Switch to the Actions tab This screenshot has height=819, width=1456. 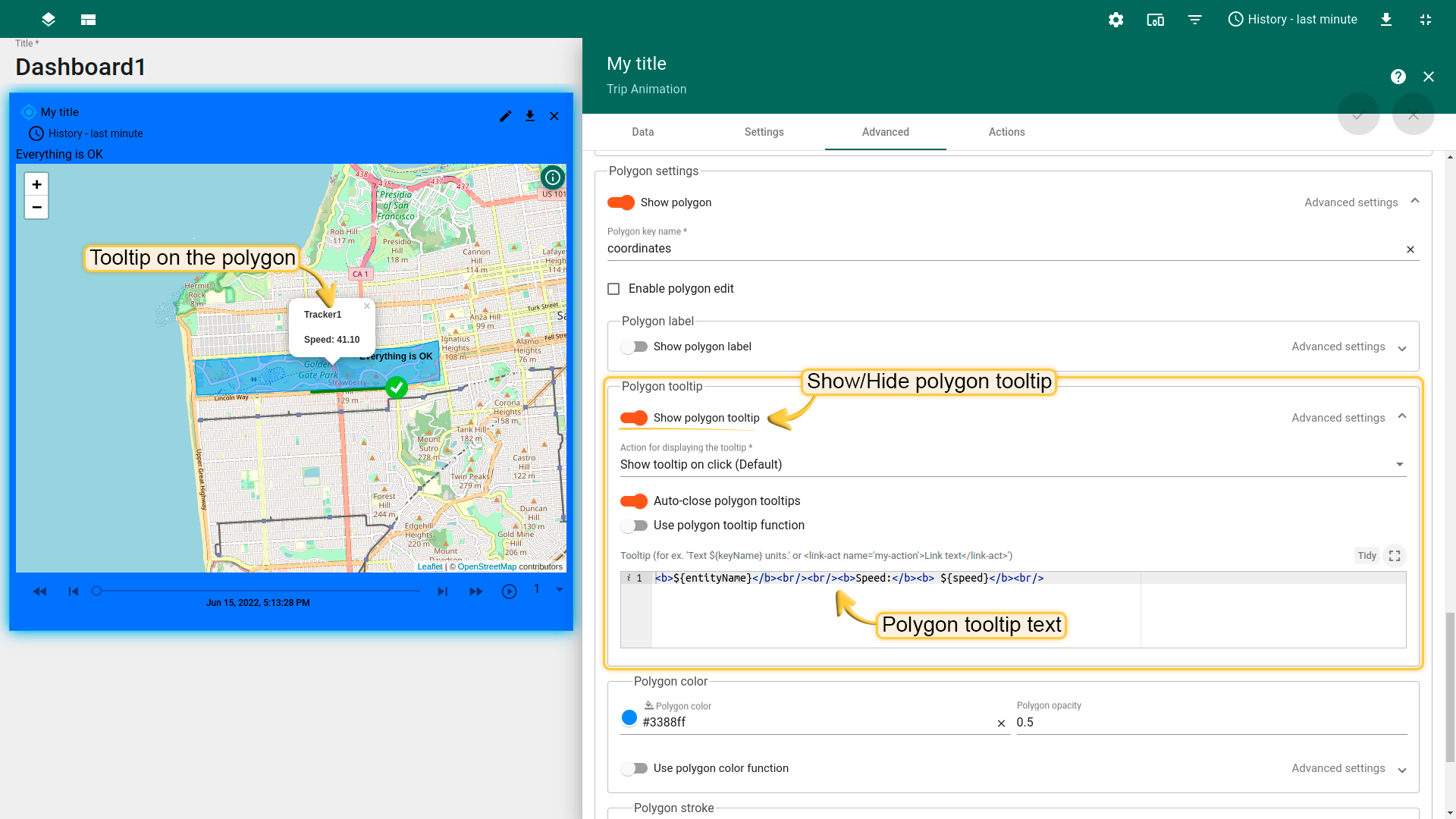pos(1007,132)
